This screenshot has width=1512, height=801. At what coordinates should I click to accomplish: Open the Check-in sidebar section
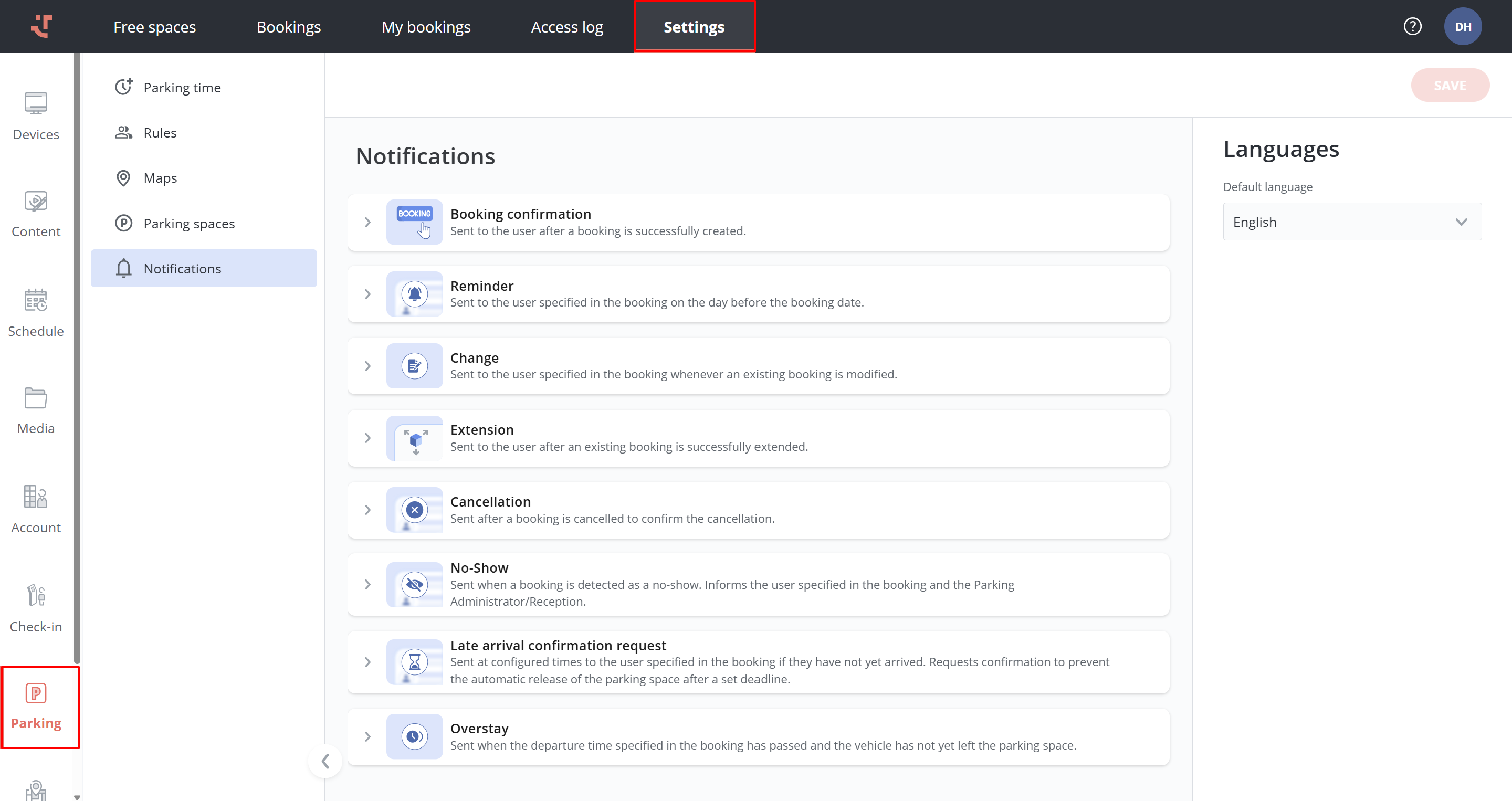pos(36,608)
